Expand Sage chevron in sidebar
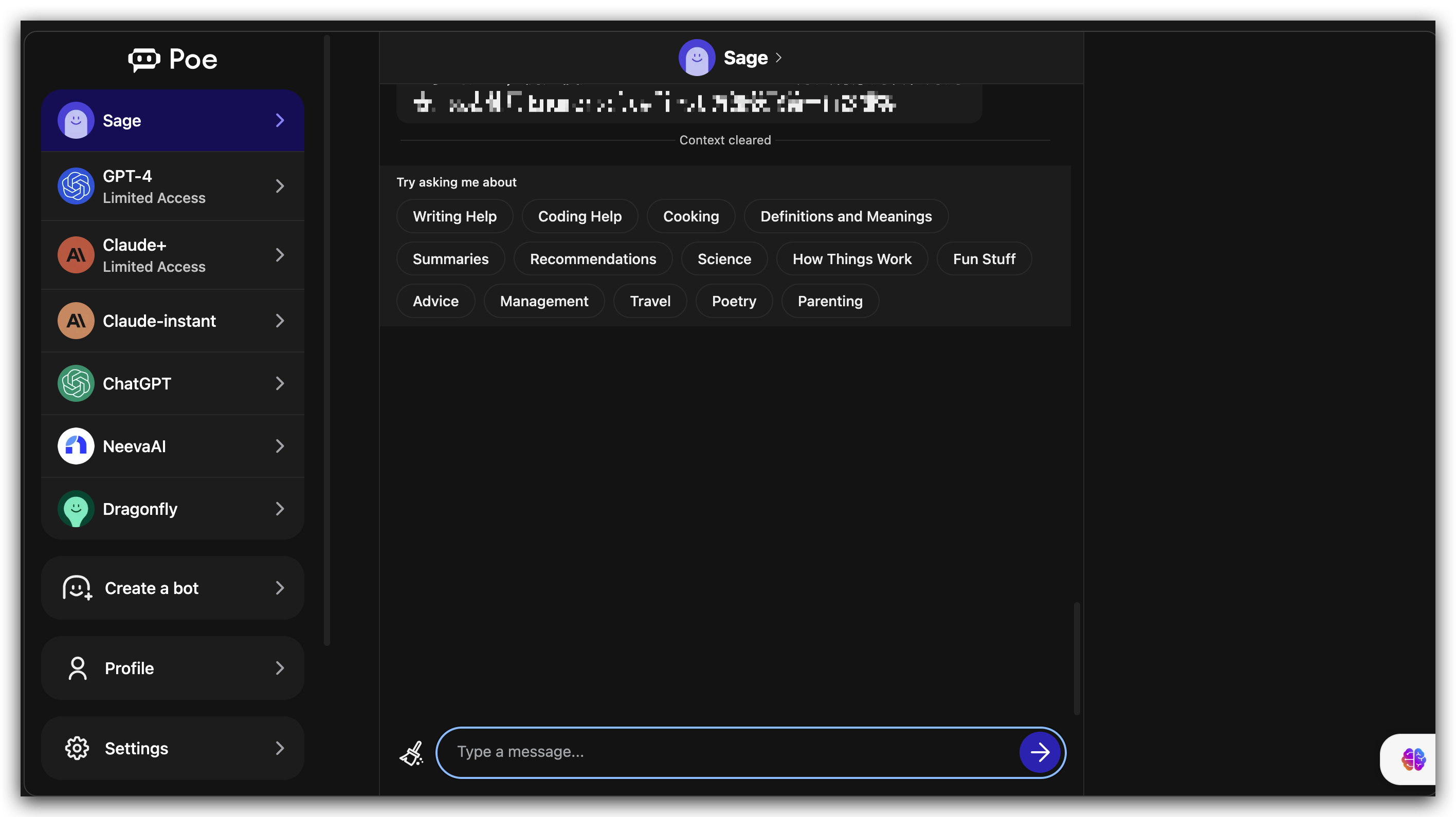The image size is (1456, 817). 280,120
